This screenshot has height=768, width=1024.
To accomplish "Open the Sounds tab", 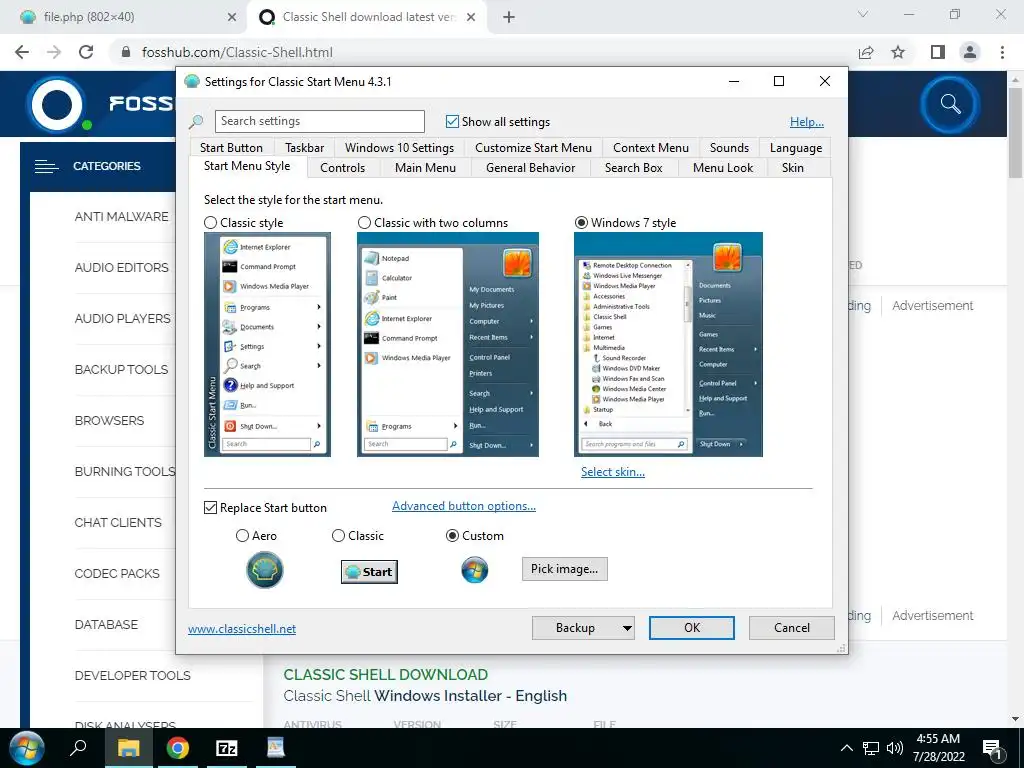I will 729,148.
